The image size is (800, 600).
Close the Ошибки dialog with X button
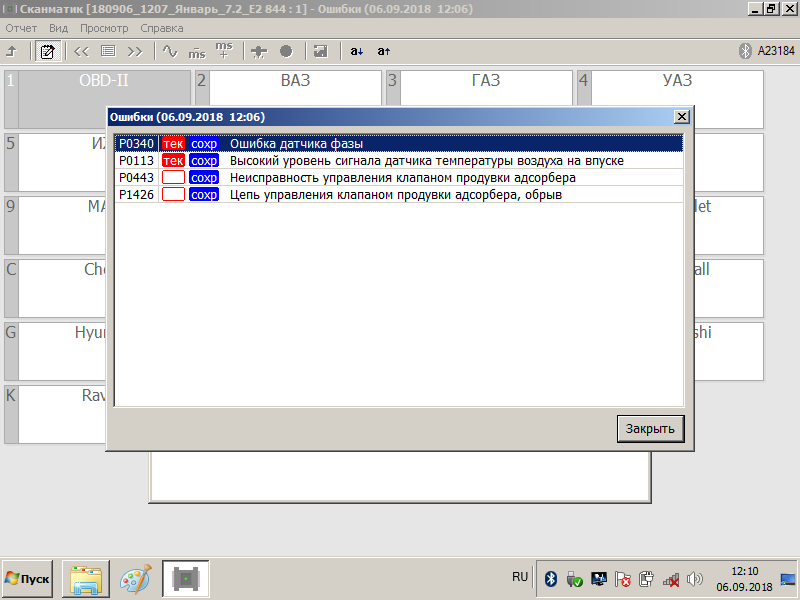tap(682, 117)
